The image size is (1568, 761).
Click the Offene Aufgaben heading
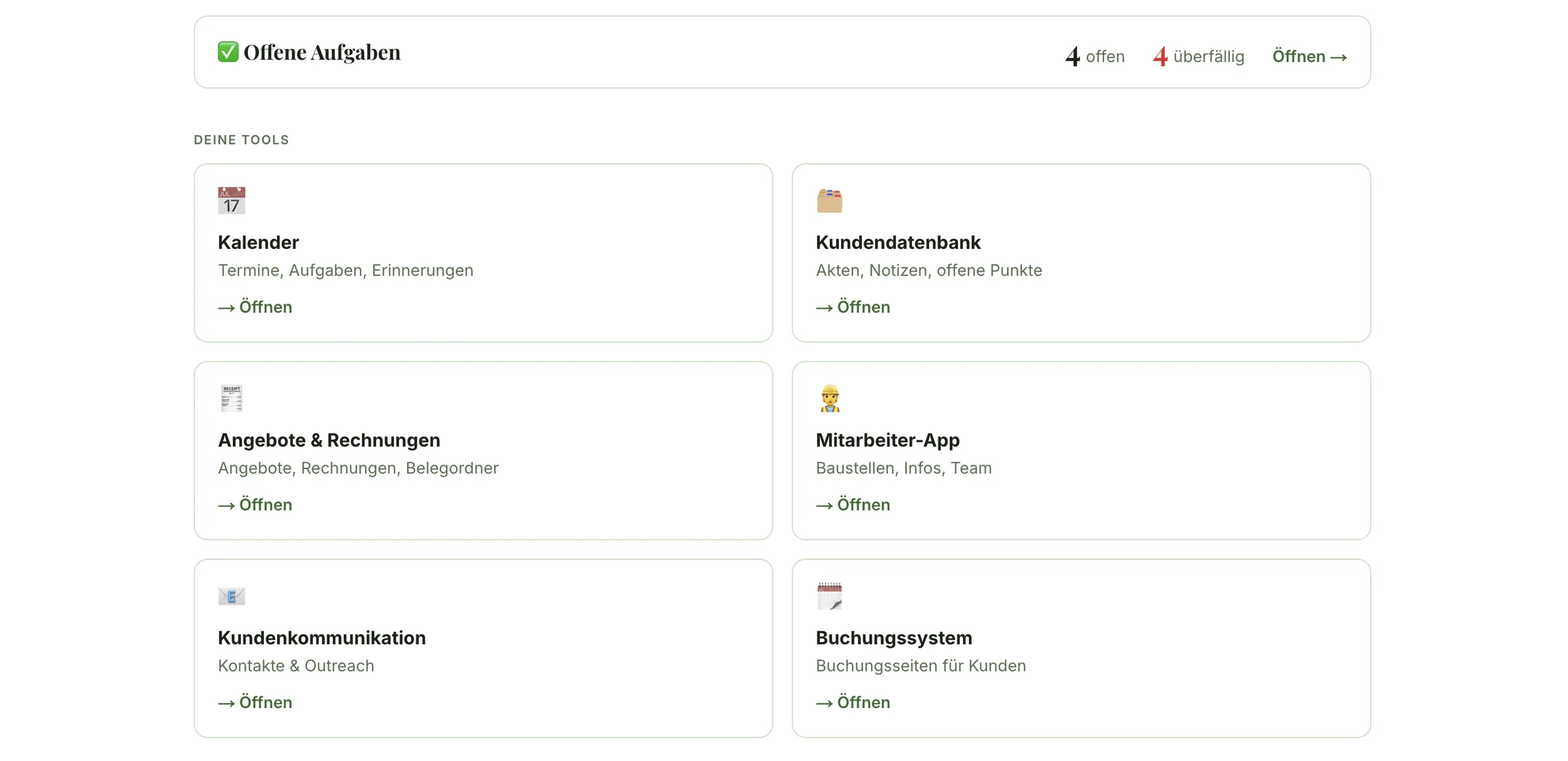click(x=322, y=52)
